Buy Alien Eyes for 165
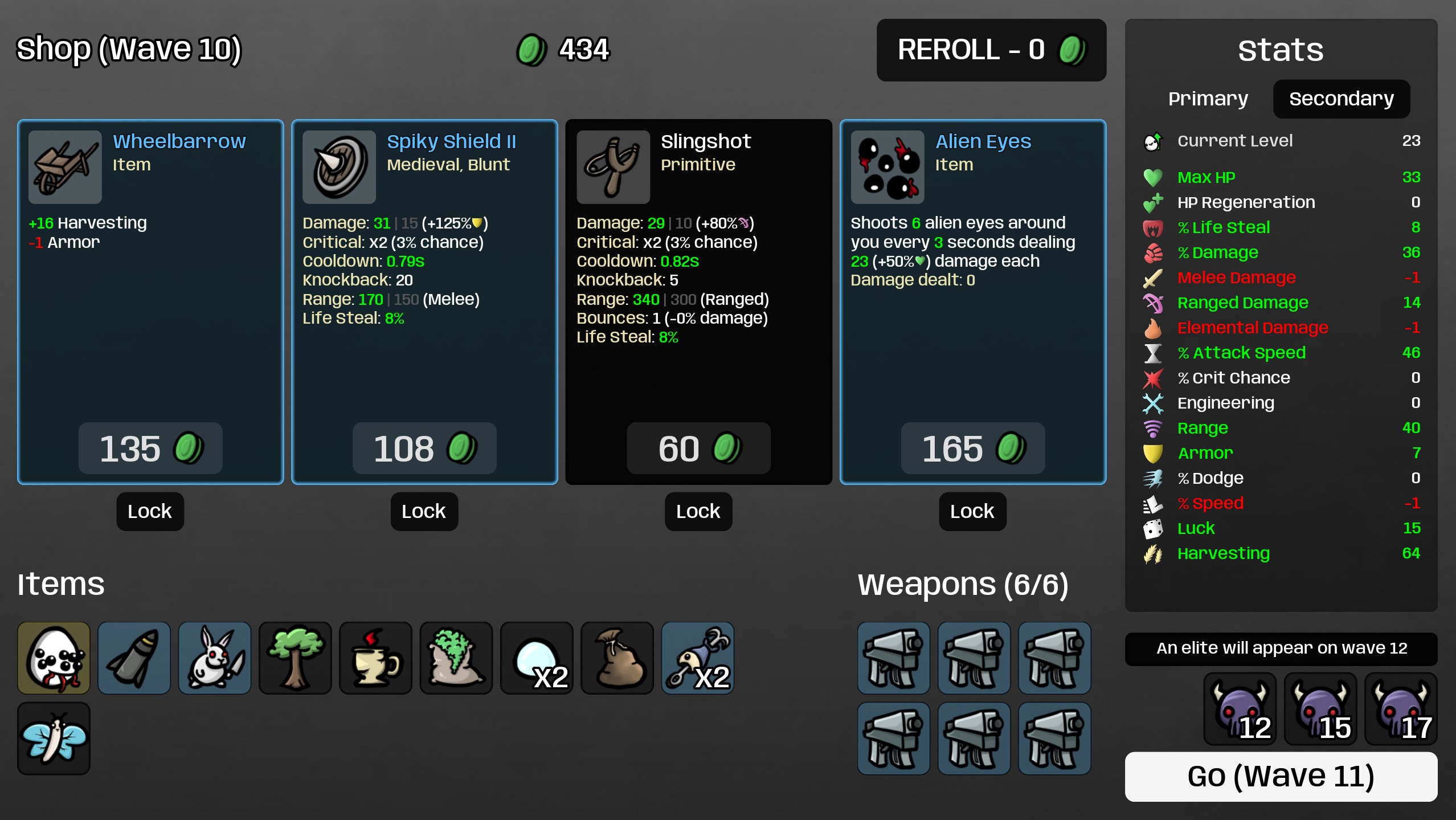This screenshot has height=820, width=1456. coord(972,448)
